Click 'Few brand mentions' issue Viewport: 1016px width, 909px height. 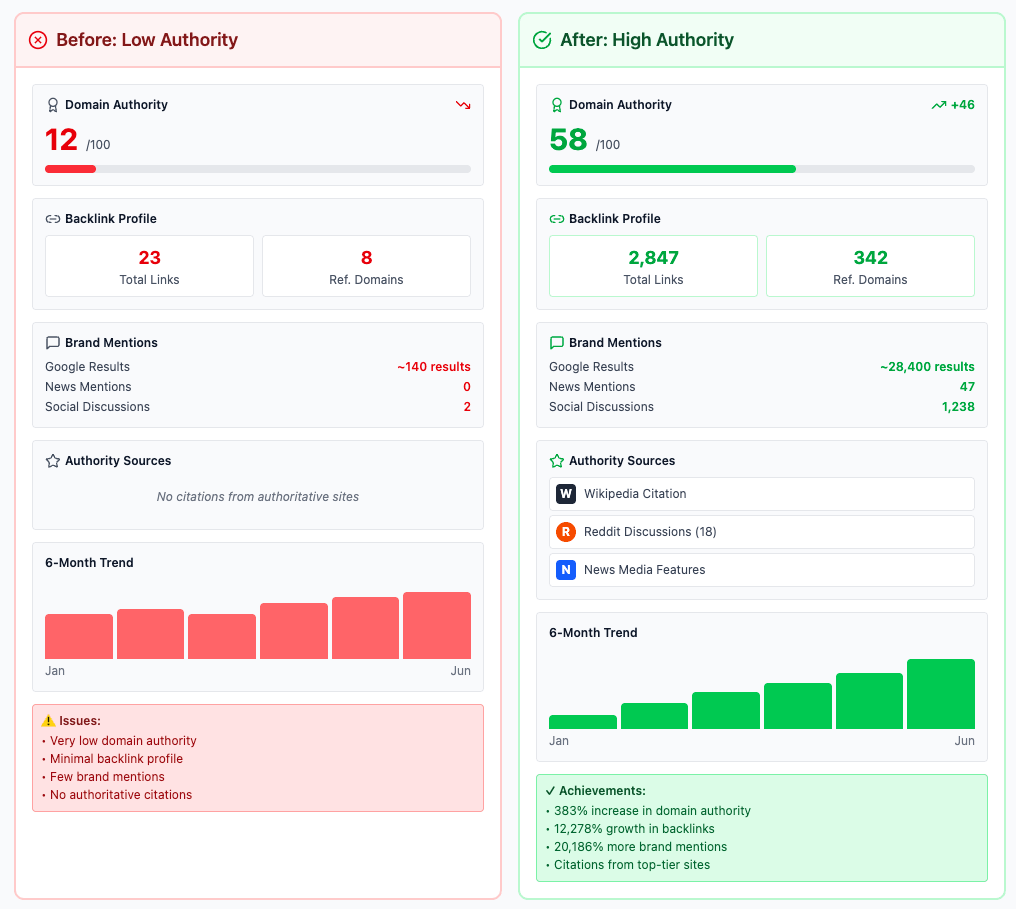[107, 777]
